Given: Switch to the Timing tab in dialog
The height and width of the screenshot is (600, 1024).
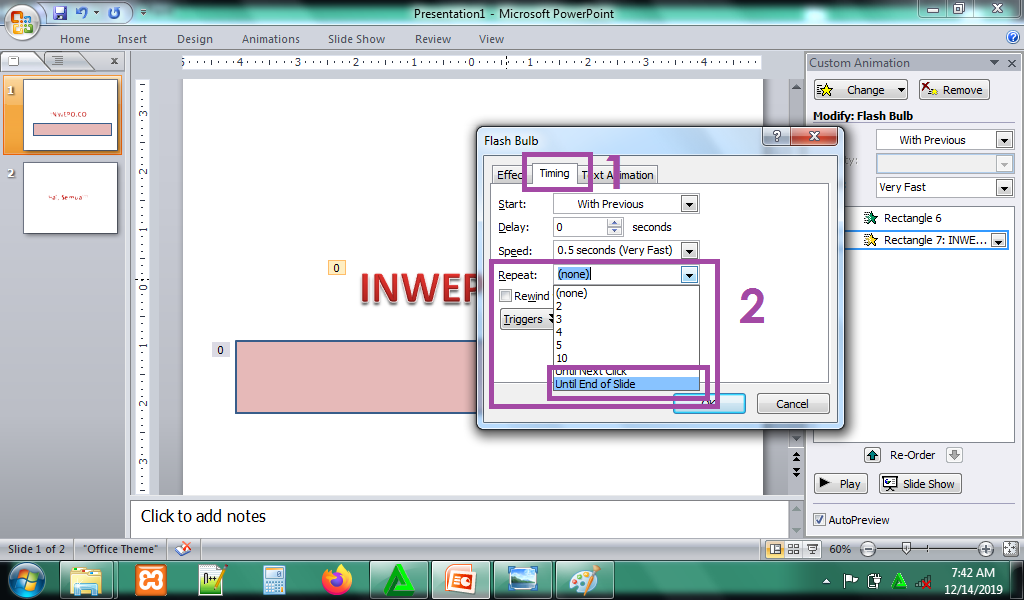Looking at the screenshot, I should point(554,173).
